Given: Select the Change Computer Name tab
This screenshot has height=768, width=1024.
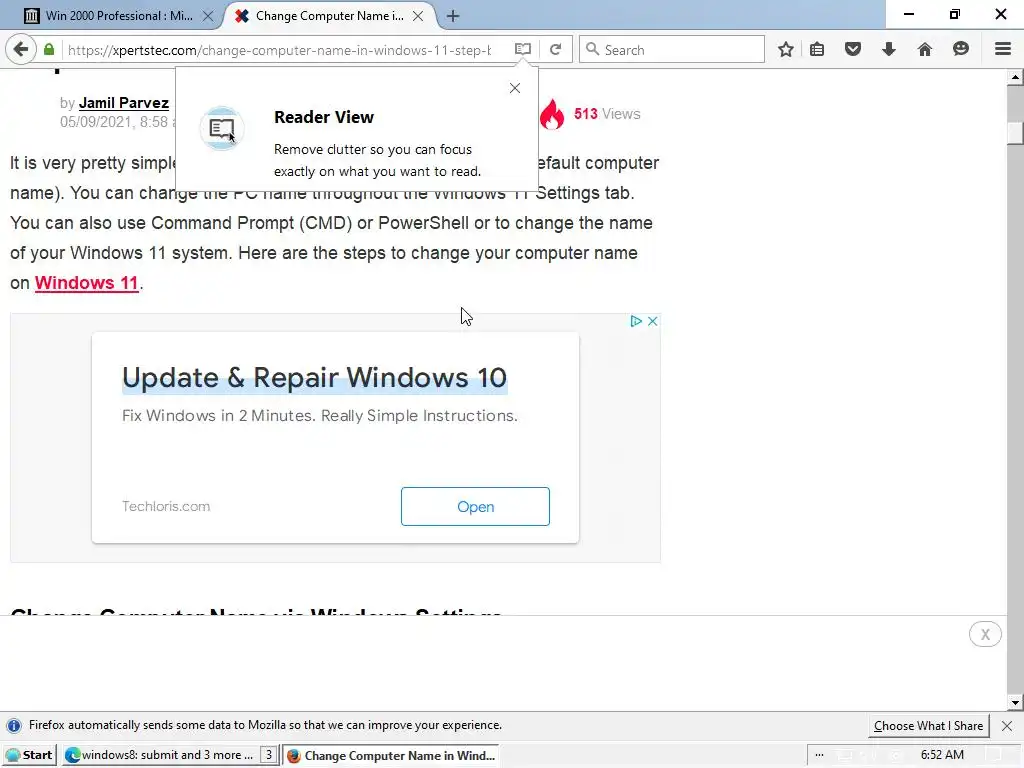Looking at the screenshot, I should point(330,16).
